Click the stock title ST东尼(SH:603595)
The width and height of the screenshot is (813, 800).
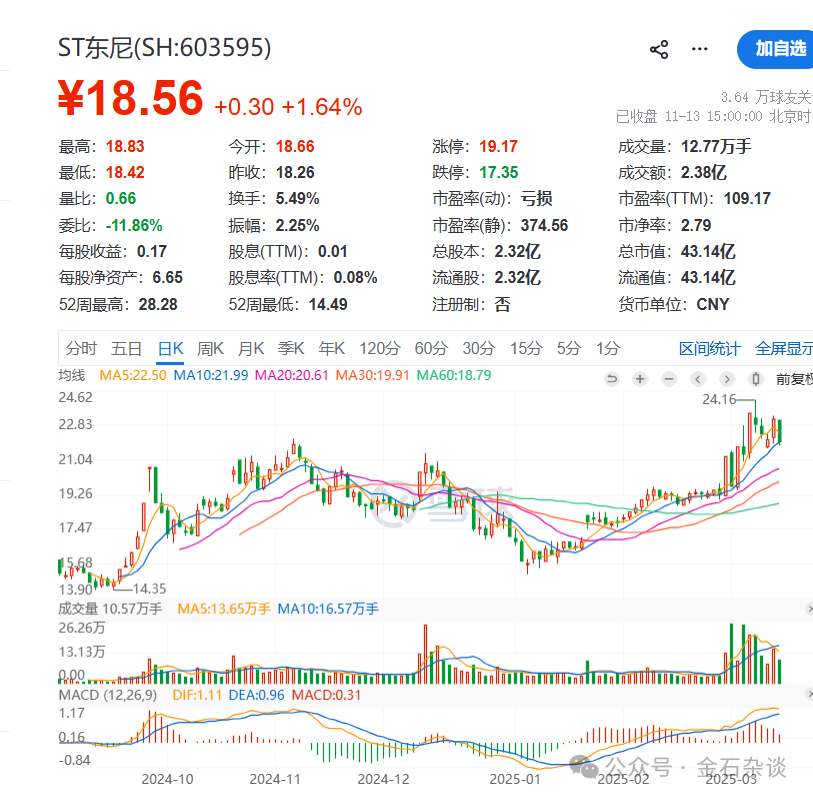point(164,48)
